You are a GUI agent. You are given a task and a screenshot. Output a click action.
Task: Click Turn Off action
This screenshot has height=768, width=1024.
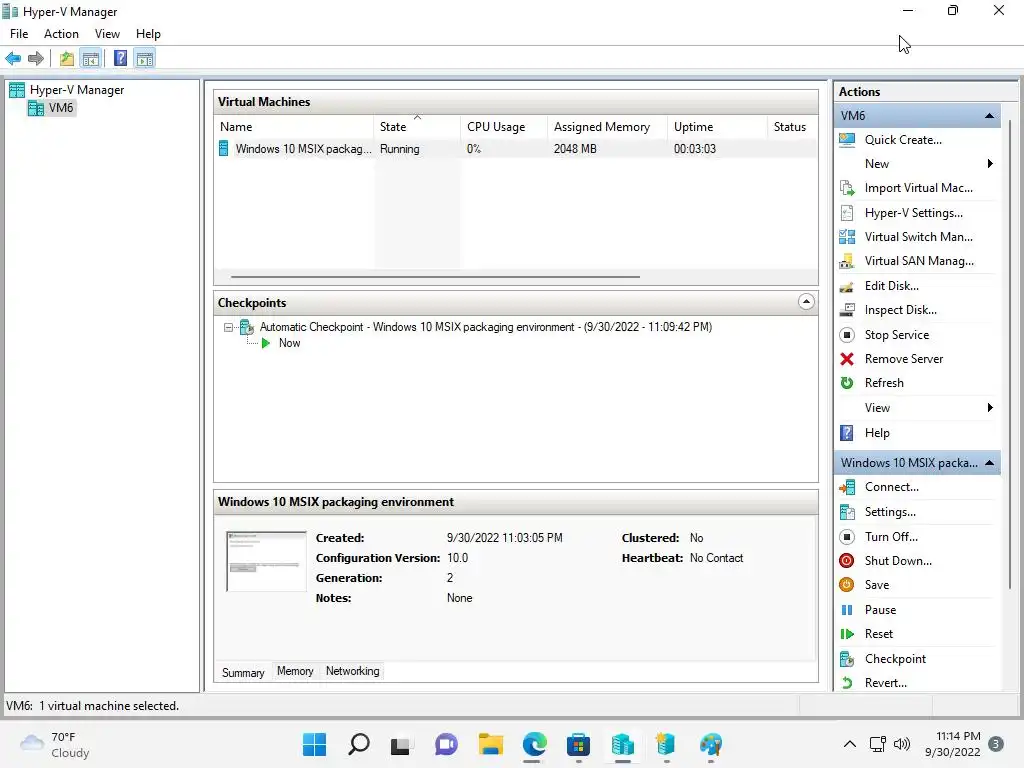coord(891,537)
